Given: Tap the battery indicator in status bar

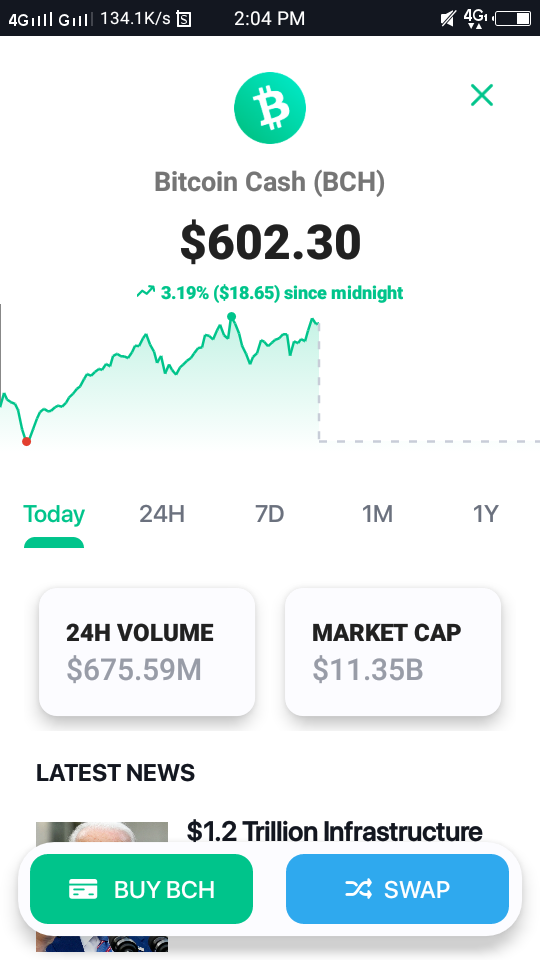Looking at the screenshot, I should (514, 18).
